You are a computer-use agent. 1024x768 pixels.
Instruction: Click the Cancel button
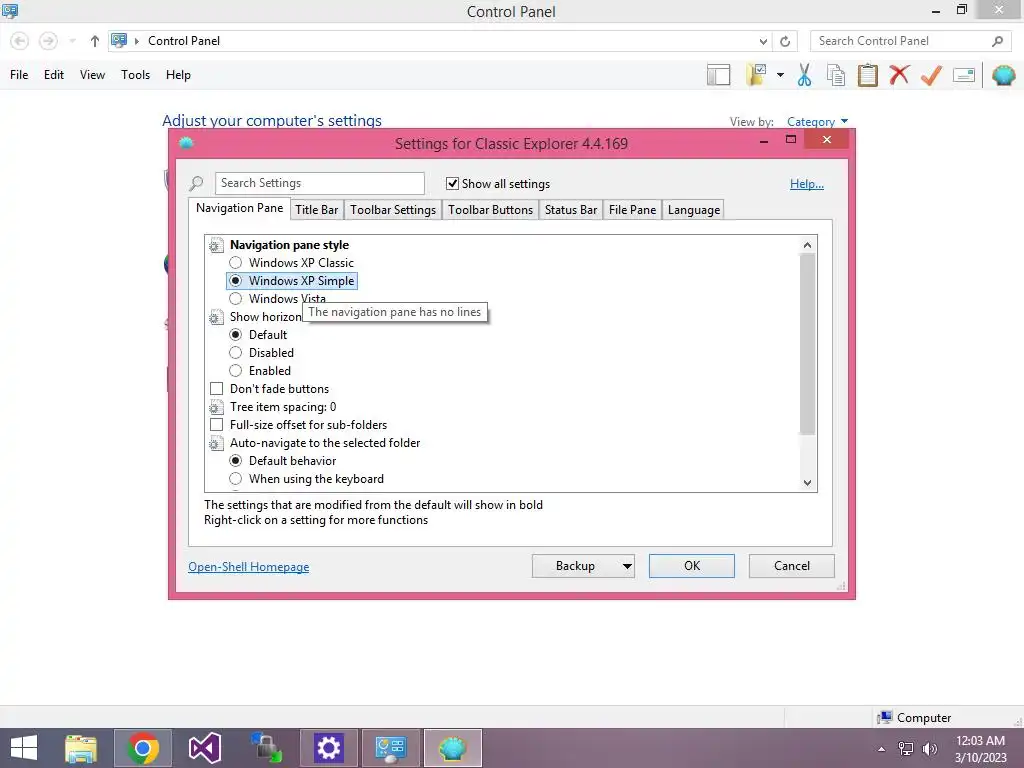click(x=792, y=566)
